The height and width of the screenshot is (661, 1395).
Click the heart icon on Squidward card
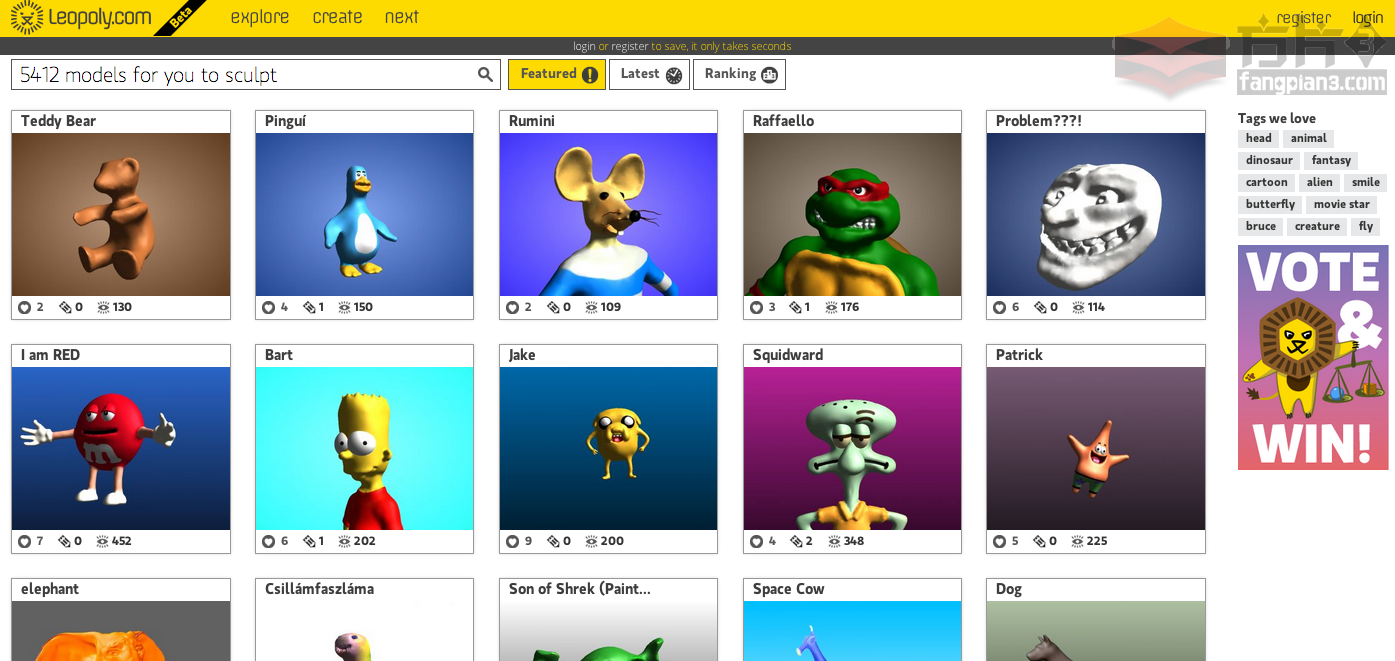pyautogui.click(x=757, y=542)
